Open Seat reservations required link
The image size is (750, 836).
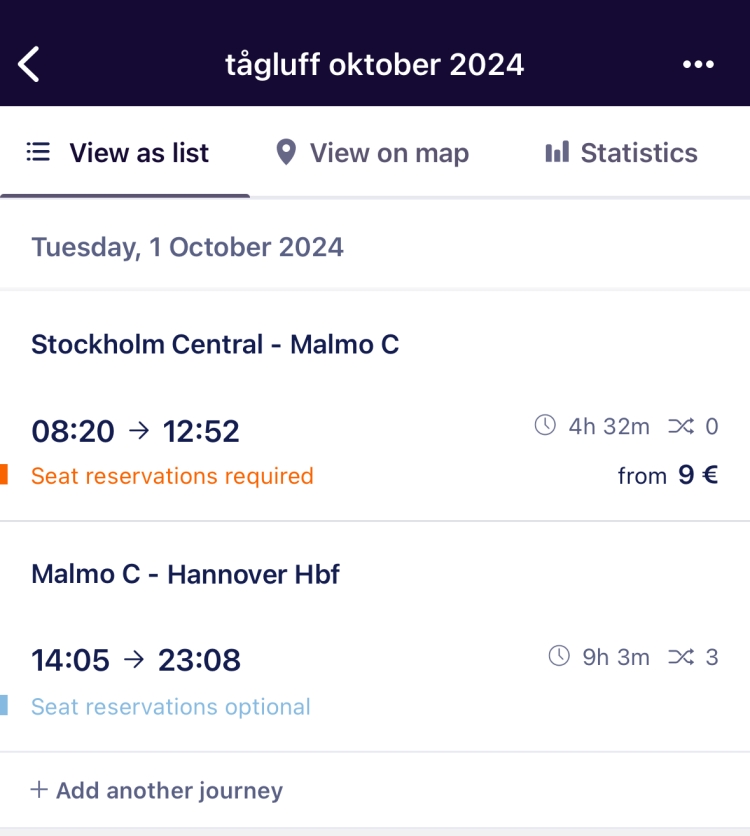point(172,476)
